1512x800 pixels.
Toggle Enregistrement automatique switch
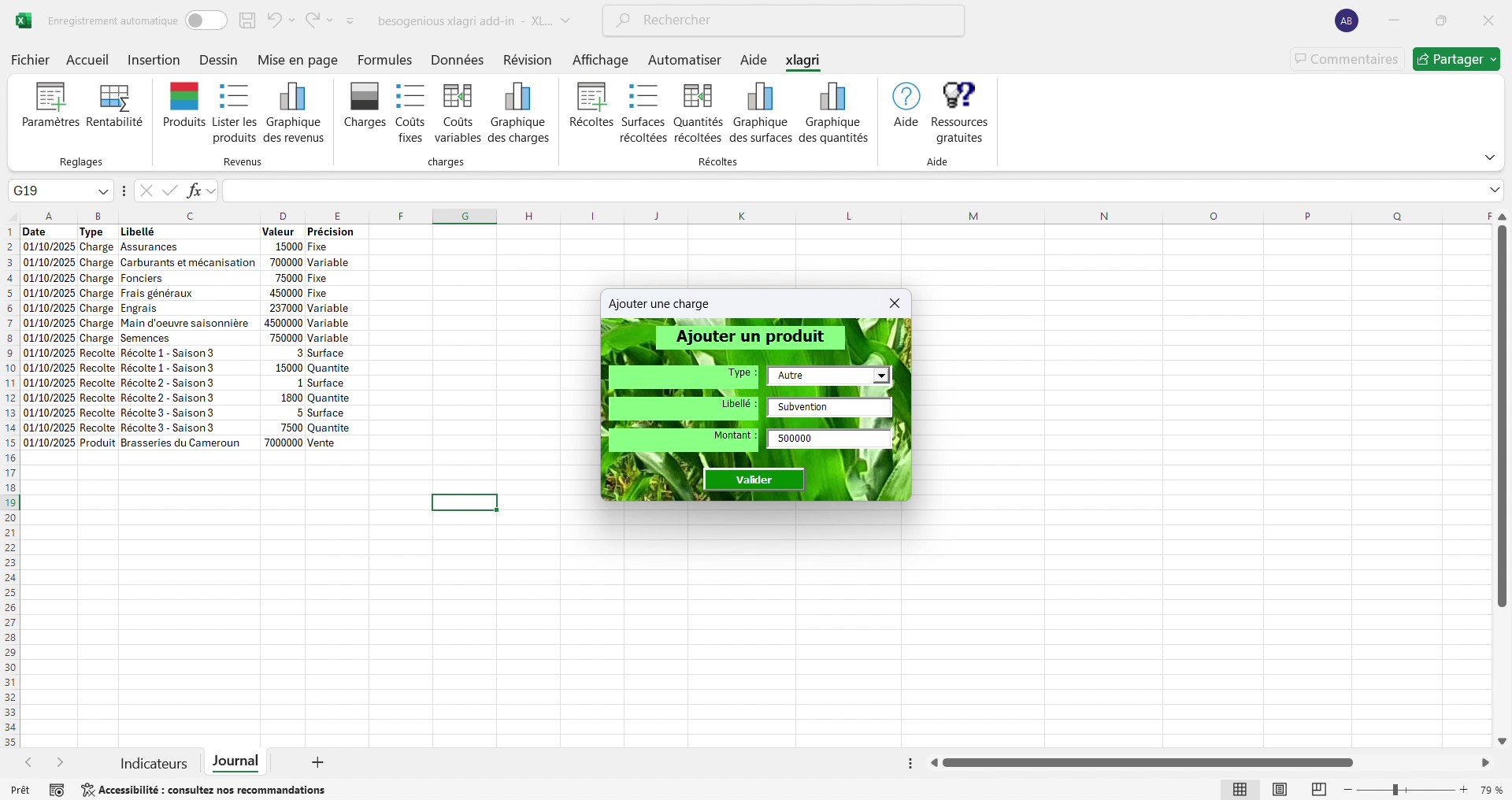[x=206, y=20]
